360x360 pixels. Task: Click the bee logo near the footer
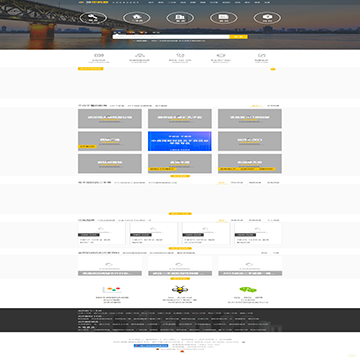pyautogui.click(x=177, y=289)
